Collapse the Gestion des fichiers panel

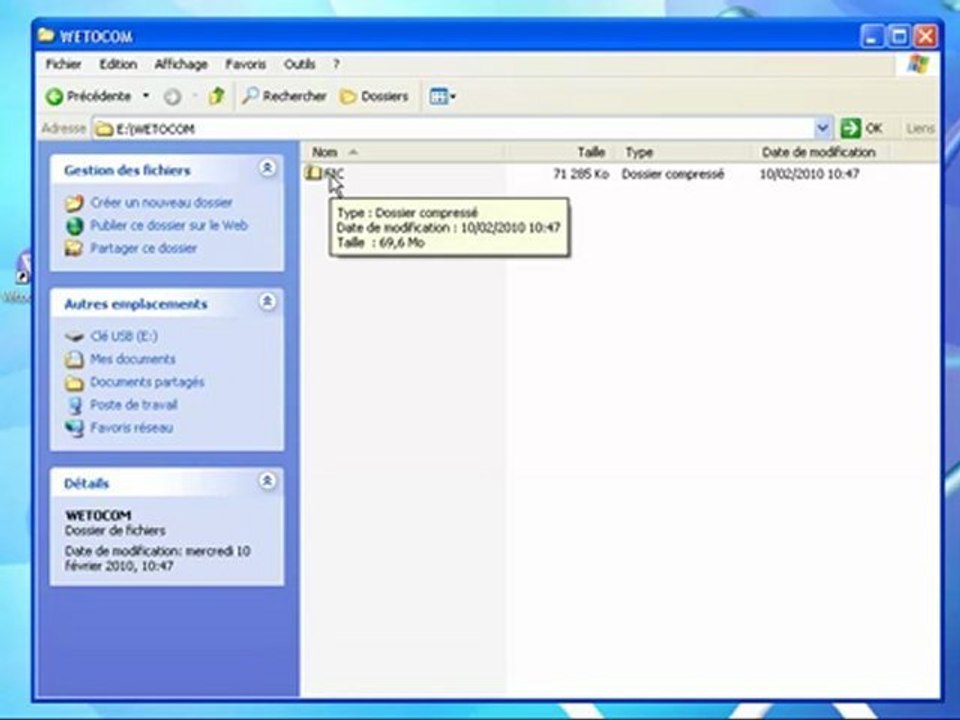point(267,168)
